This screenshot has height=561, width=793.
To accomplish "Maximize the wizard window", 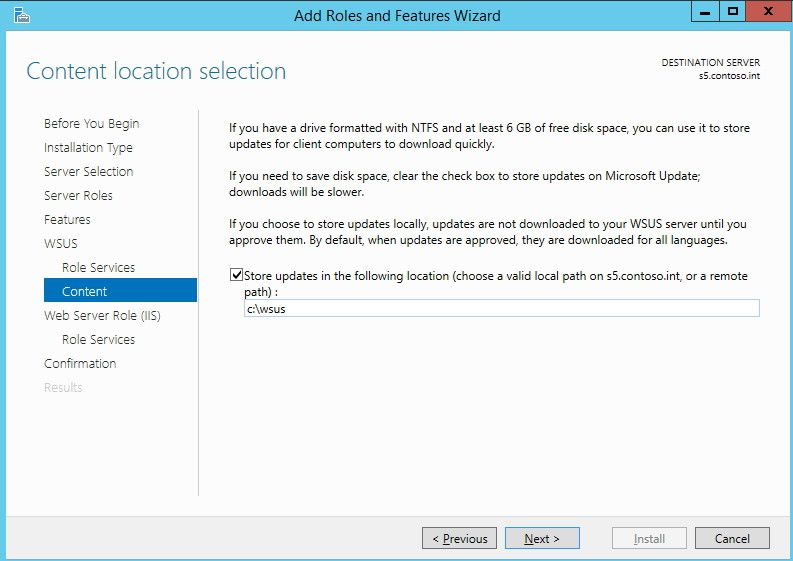I will click(732, 11).
